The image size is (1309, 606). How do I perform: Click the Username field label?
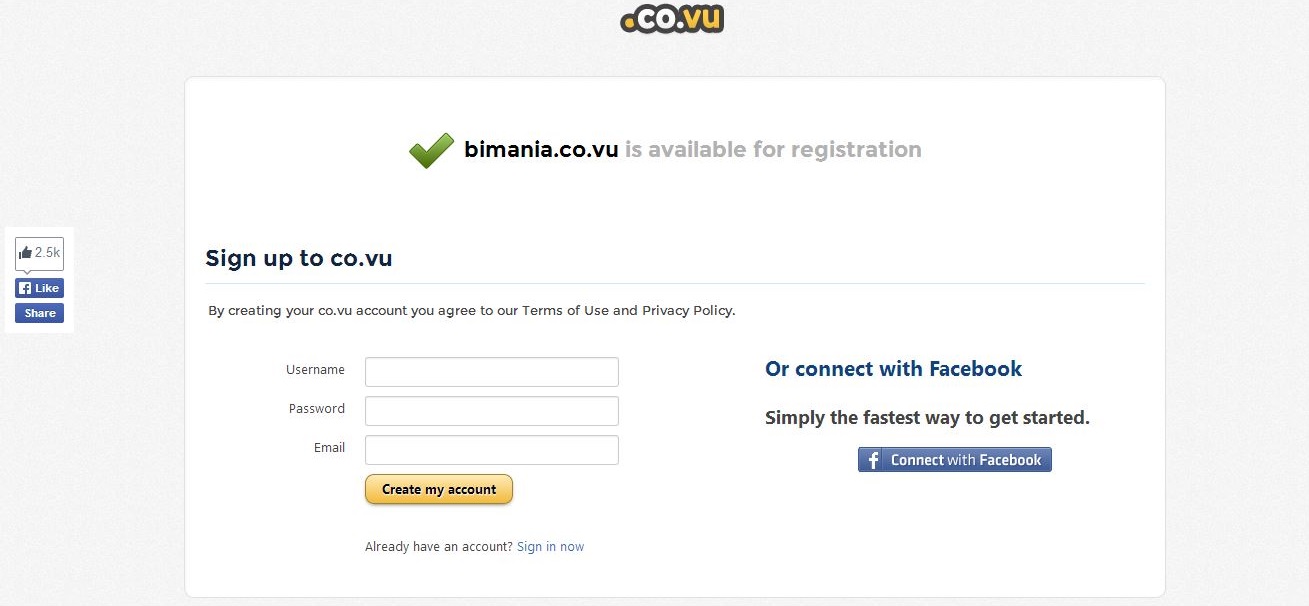pos(315,370)
